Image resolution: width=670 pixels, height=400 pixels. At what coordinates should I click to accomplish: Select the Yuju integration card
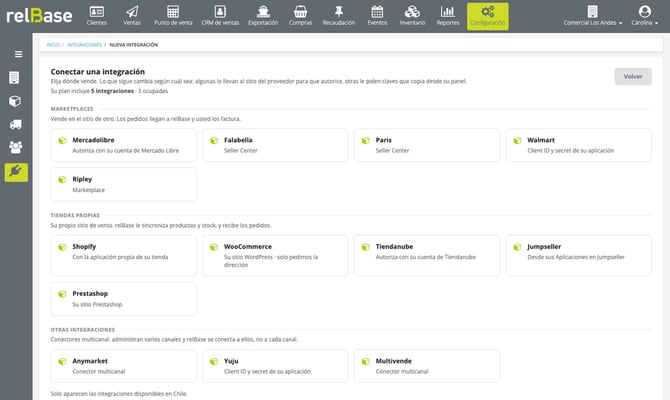[x=275, y=366]
